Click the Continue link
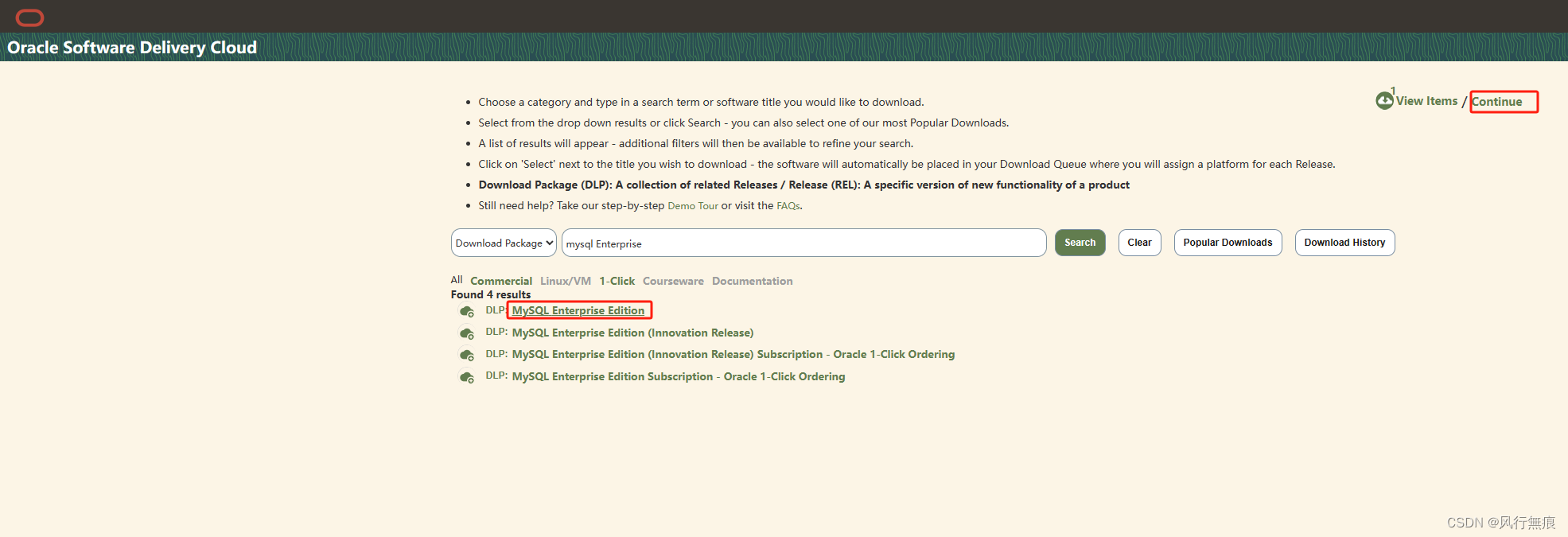 [1496, 101]
